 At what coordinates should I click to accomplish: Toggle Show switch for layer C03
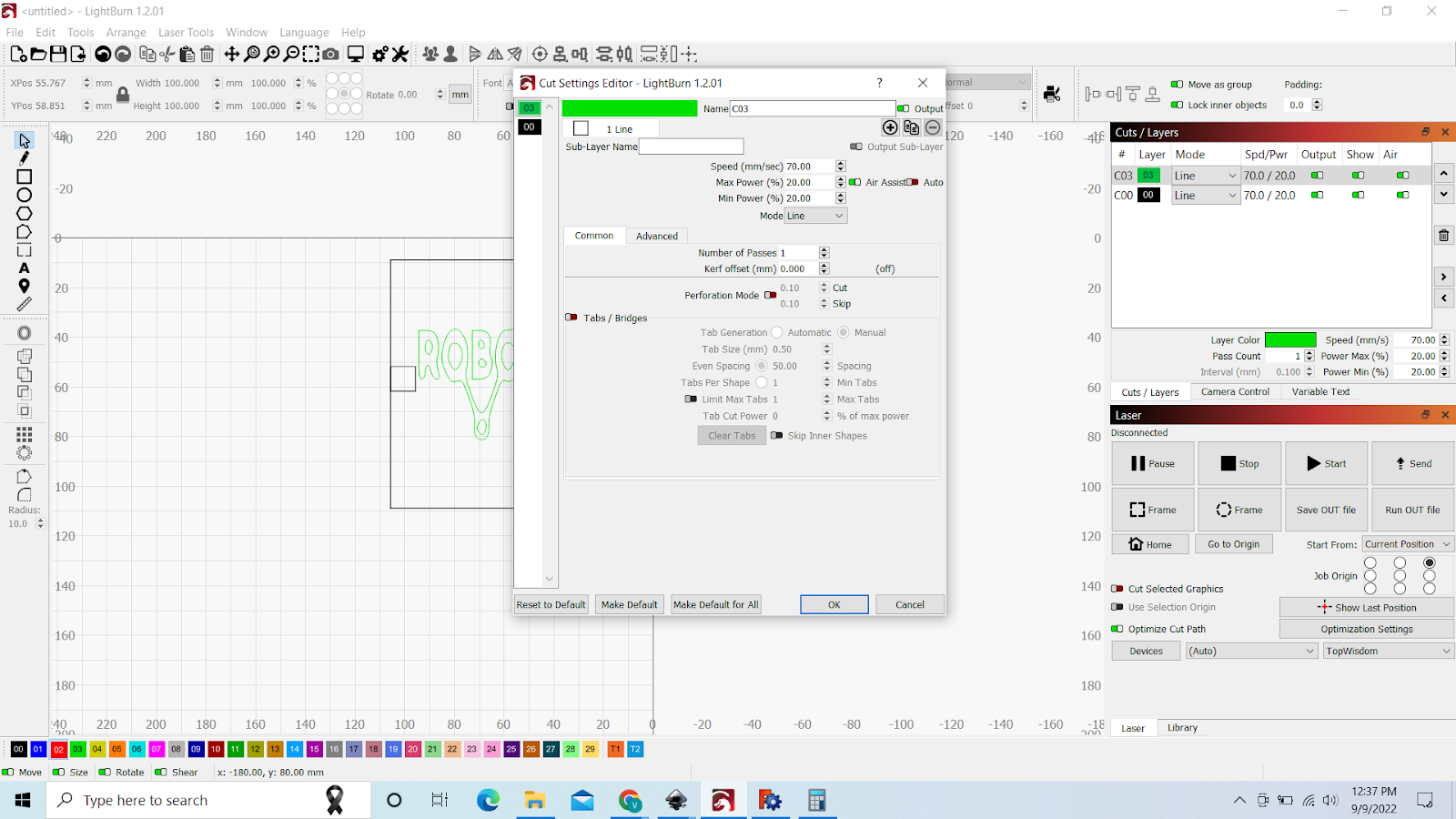click(1359, 176)
